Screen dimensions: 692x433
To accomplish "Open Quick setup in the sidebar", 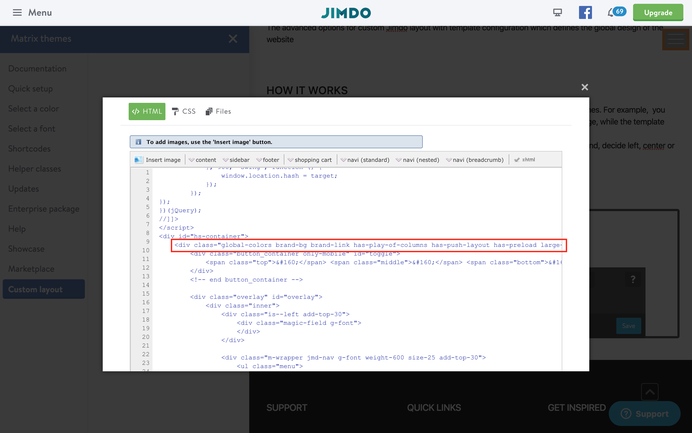I will (30, 89).
